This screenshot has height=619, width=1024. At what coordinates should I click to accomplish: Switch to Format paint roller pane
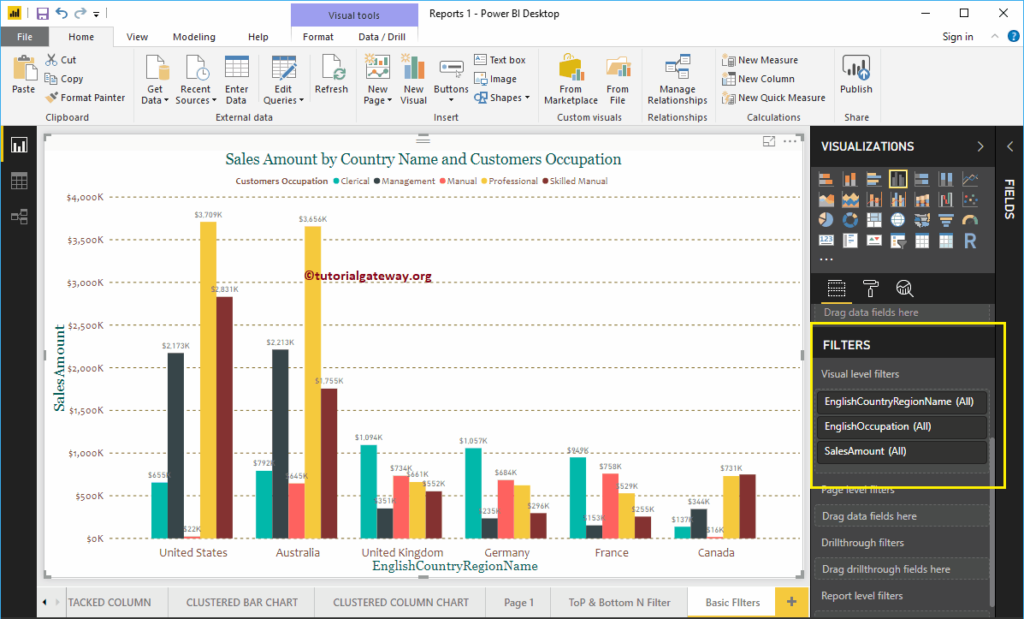click(870, 288)
